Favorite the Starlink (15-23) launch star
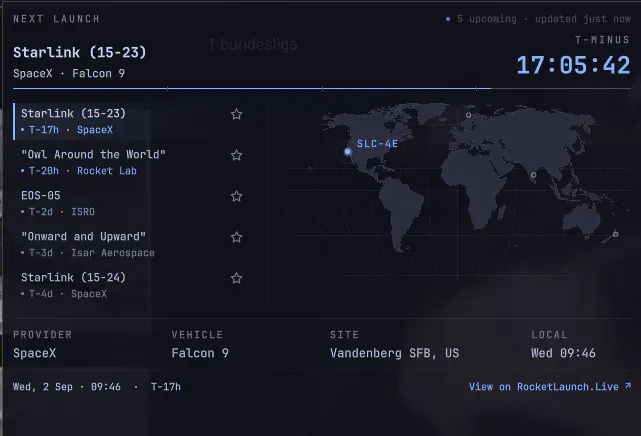641x436 pixels. [236, 114]
